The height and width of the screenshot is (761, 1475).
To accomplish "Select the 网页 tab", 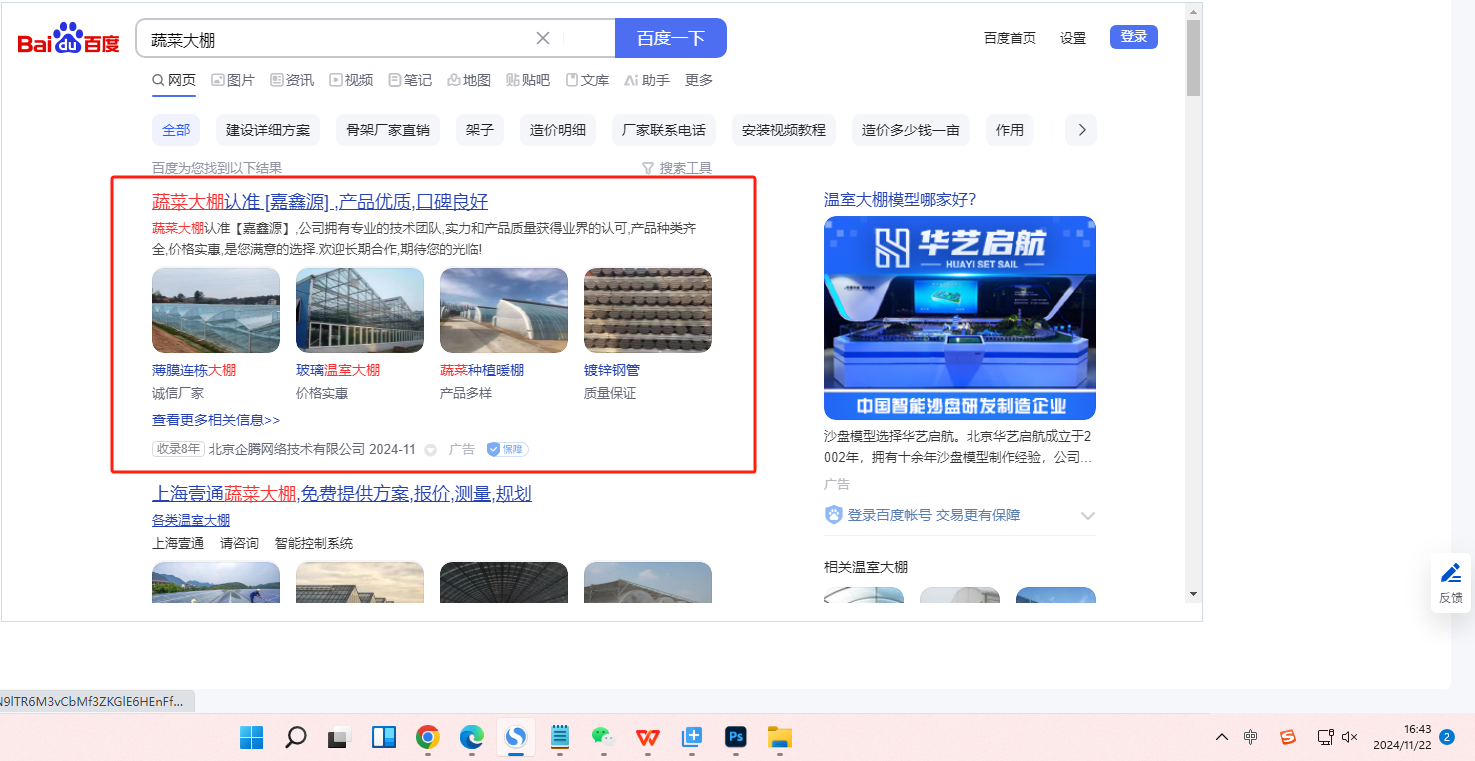I will [x=174, y=80].
